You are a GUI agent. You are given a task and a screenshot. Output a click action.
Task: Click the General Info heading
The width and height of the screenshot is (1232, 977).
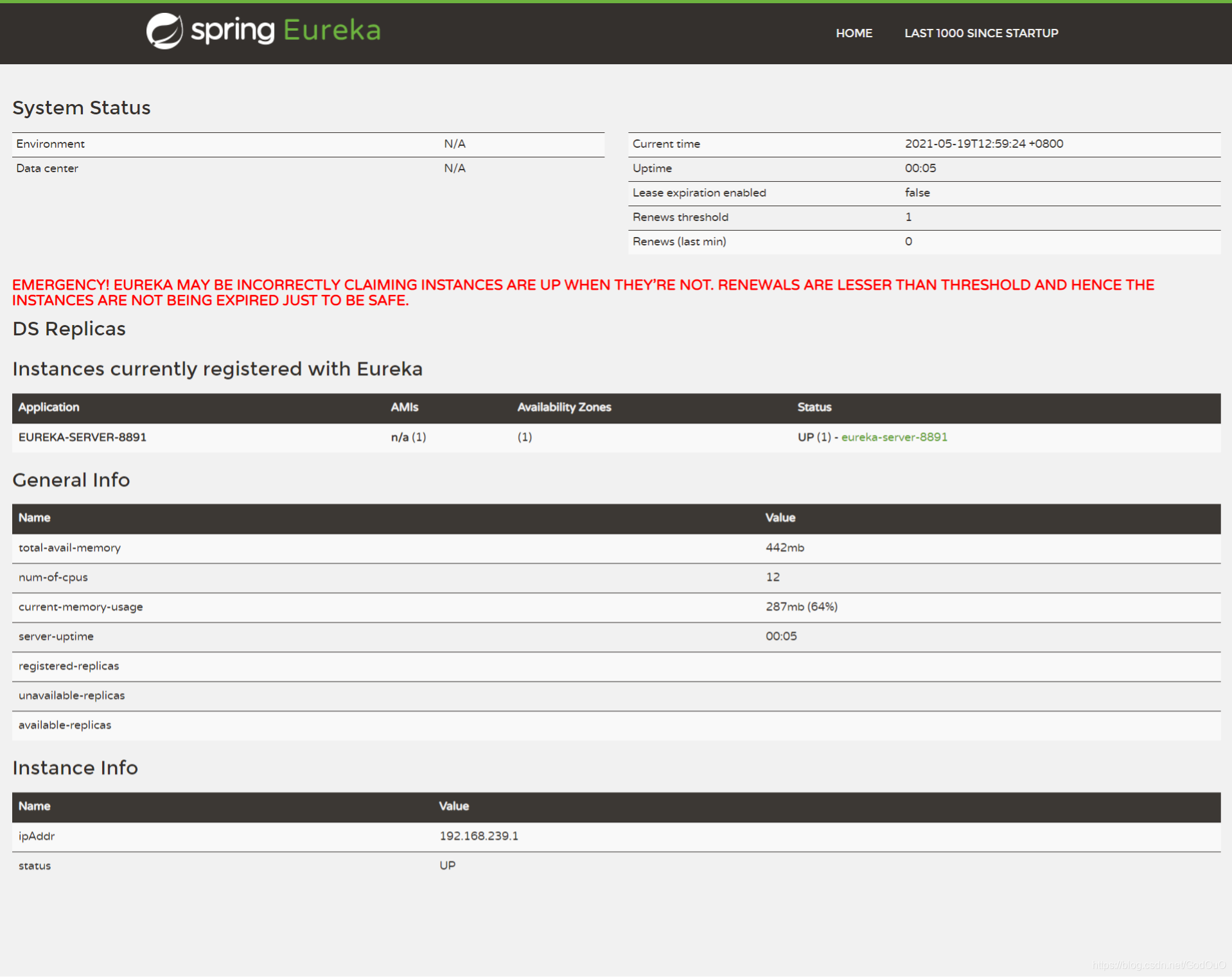(x=71, y=480)
